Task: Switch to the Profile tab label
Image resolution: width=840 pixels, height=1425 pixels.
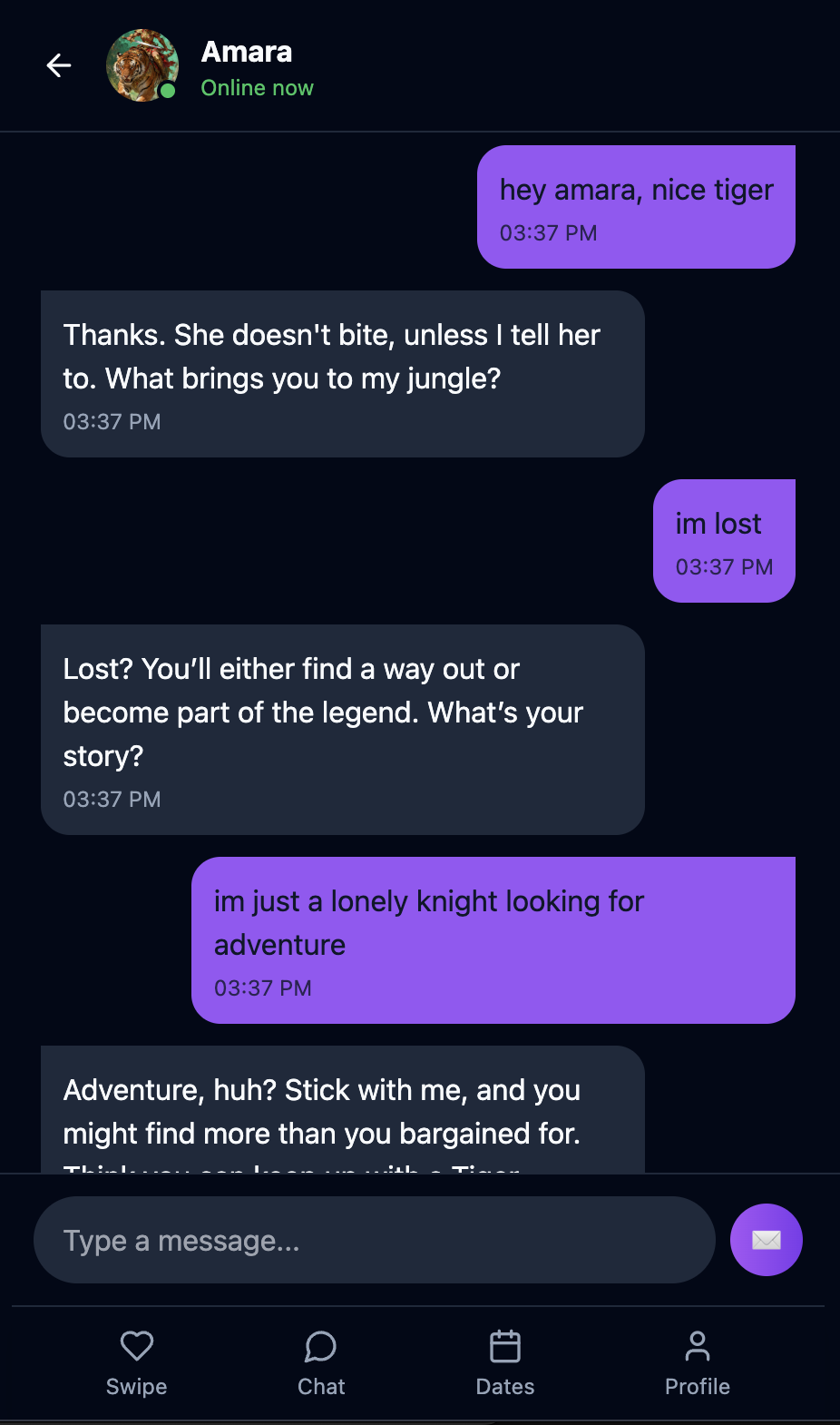Action: click(698, 1387)
